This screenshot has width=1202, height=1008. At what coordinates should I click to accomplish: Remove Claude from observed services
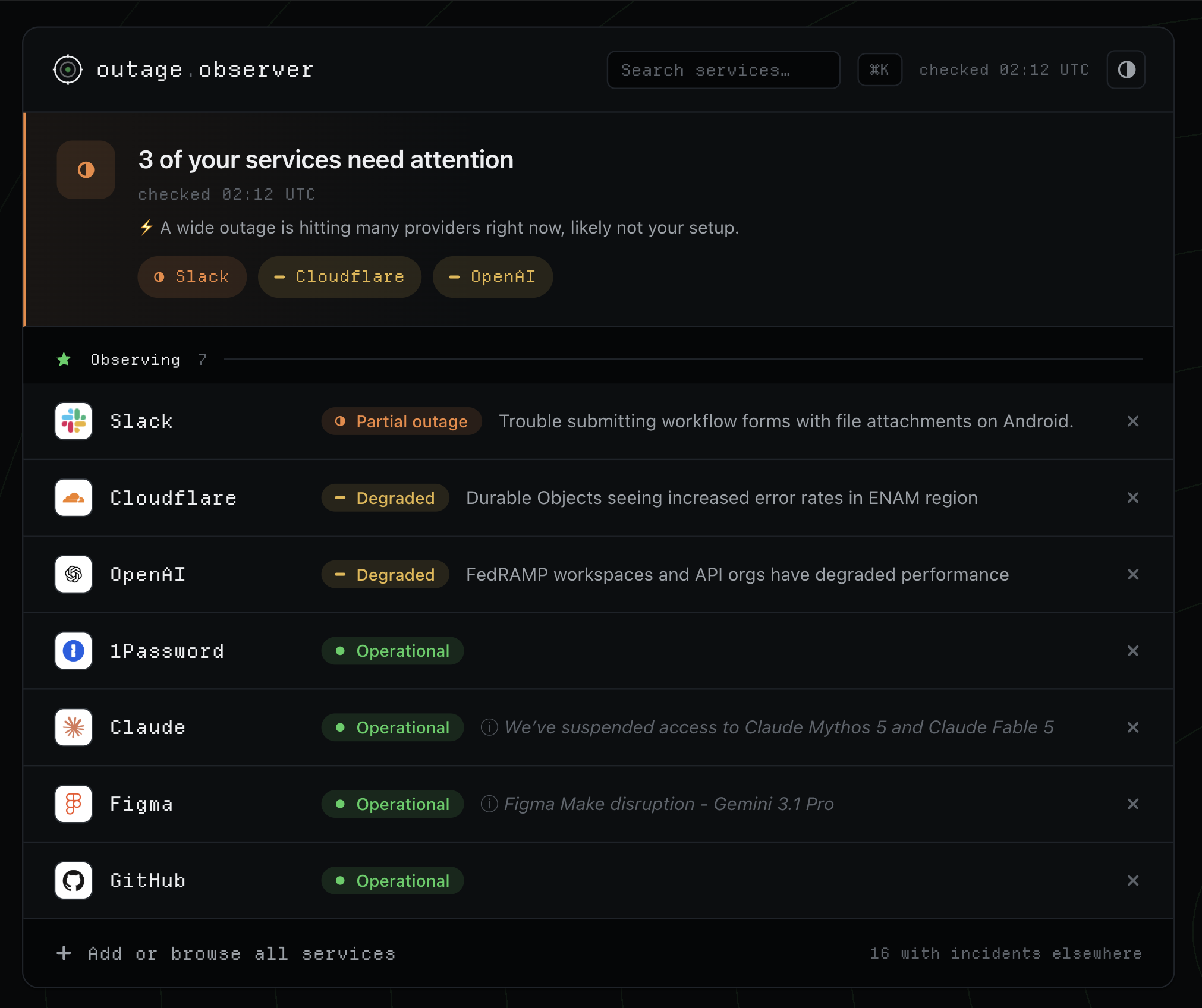[x=1133, y=727]
